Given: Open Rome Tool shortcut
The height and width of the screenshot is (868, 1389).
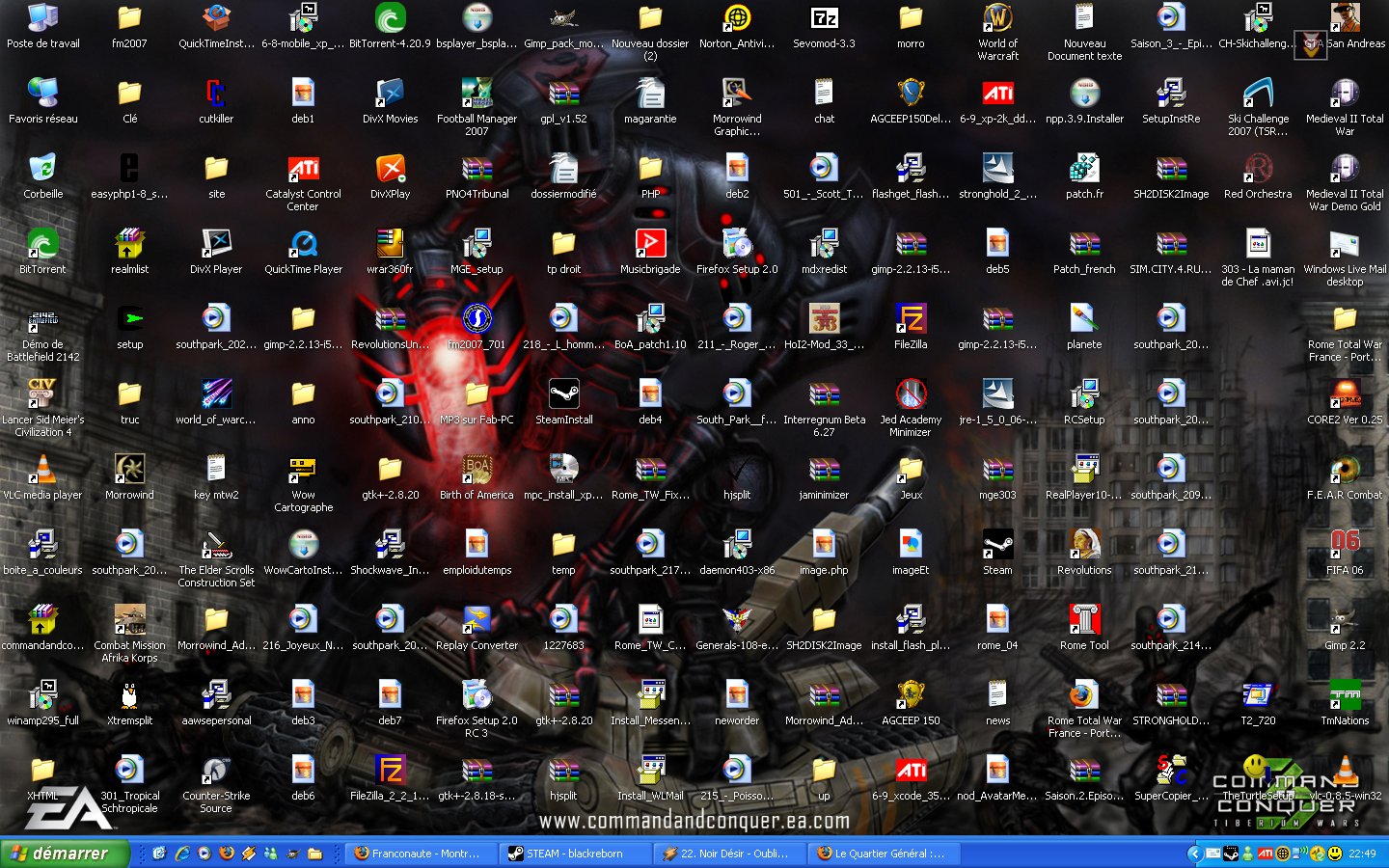Looking at the screenshot, I should tap(1085, 628).
